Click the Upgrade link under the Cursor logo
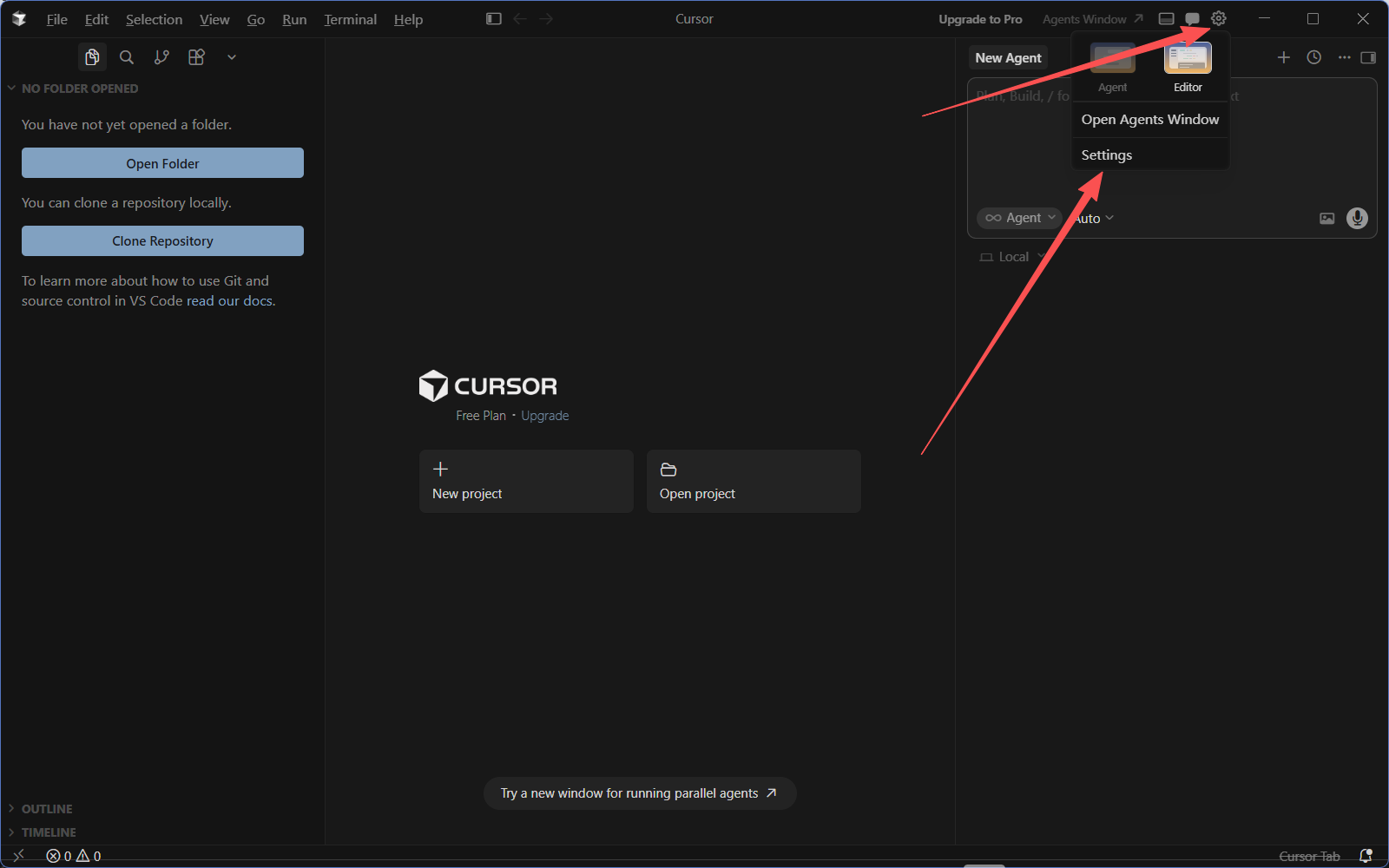Screen dimensions: 1389x868 point(545,416)
